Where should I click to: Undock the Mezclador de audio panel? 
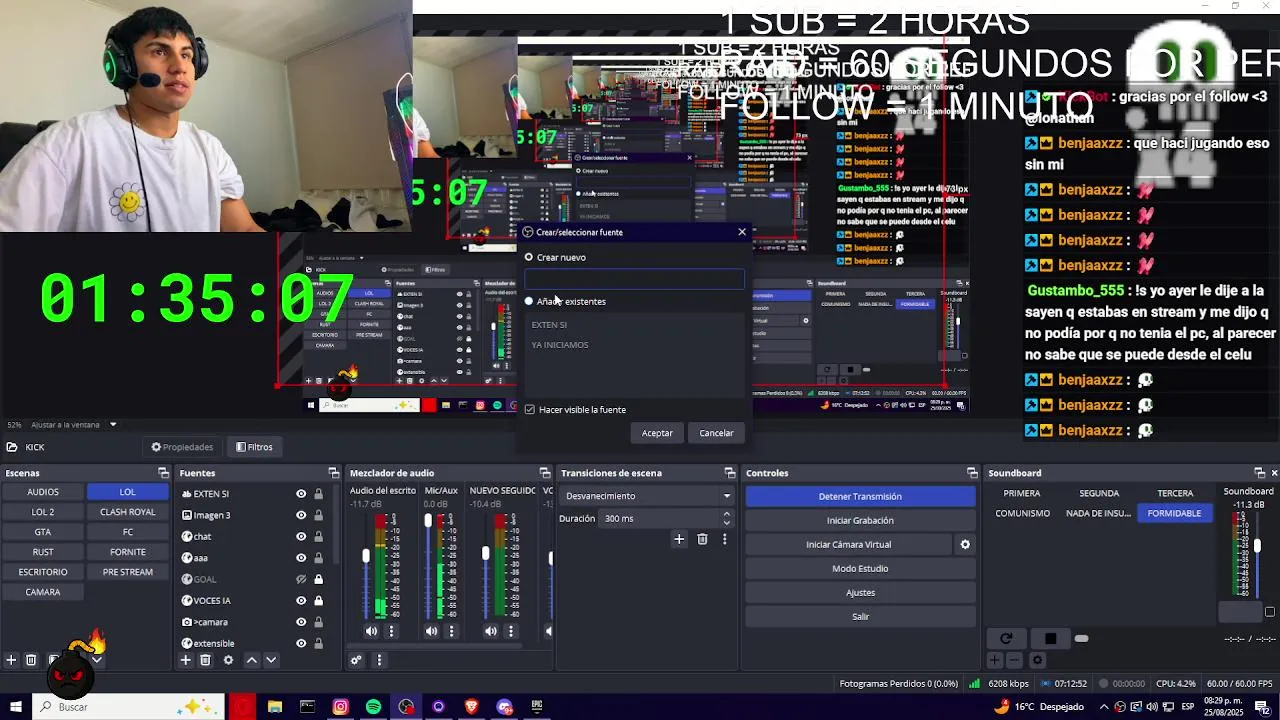click(545, 473)
